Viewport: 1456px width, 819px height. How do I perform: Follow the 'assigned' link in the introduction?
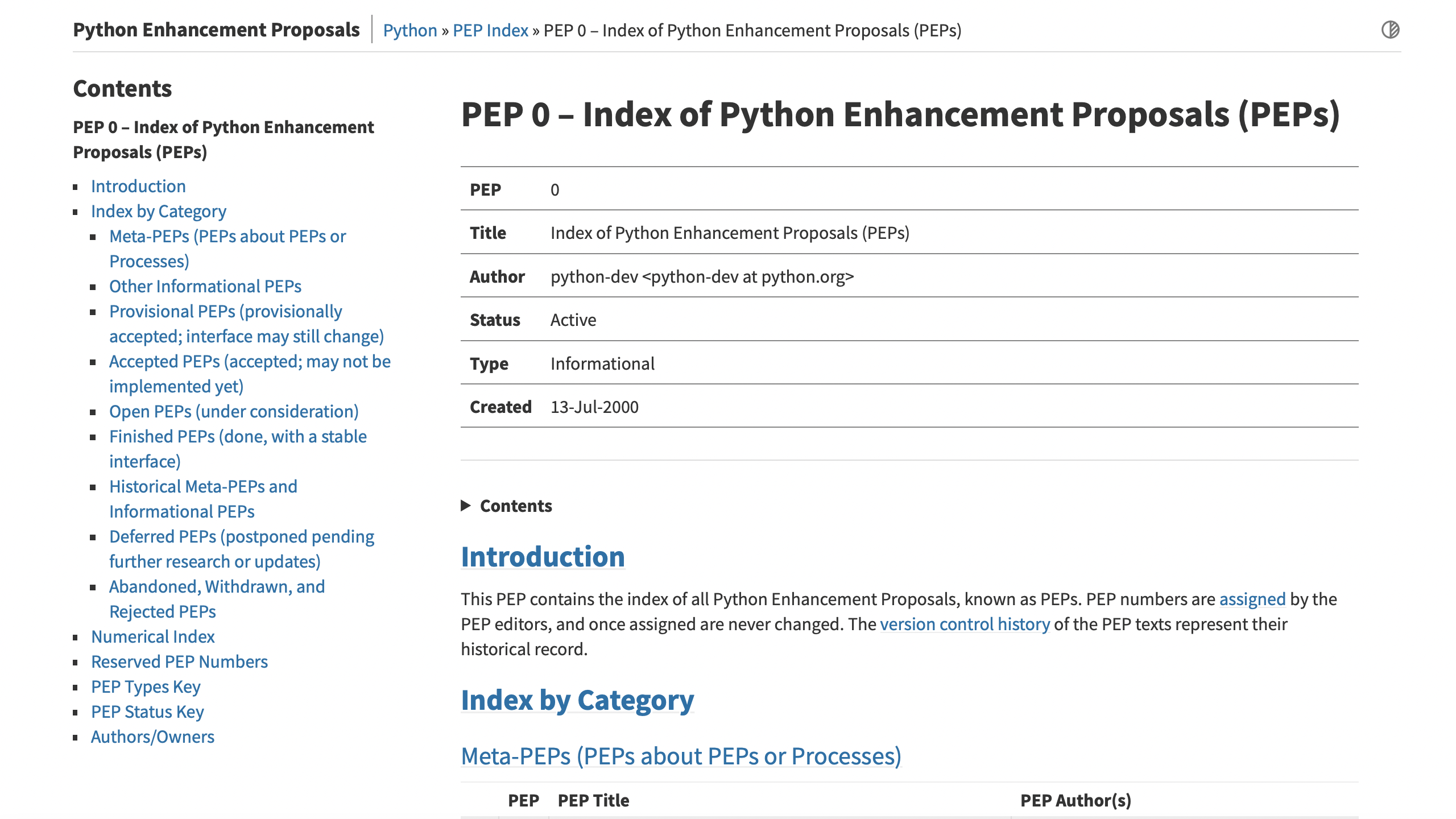pyautogui.click(x=1252, y=599)
